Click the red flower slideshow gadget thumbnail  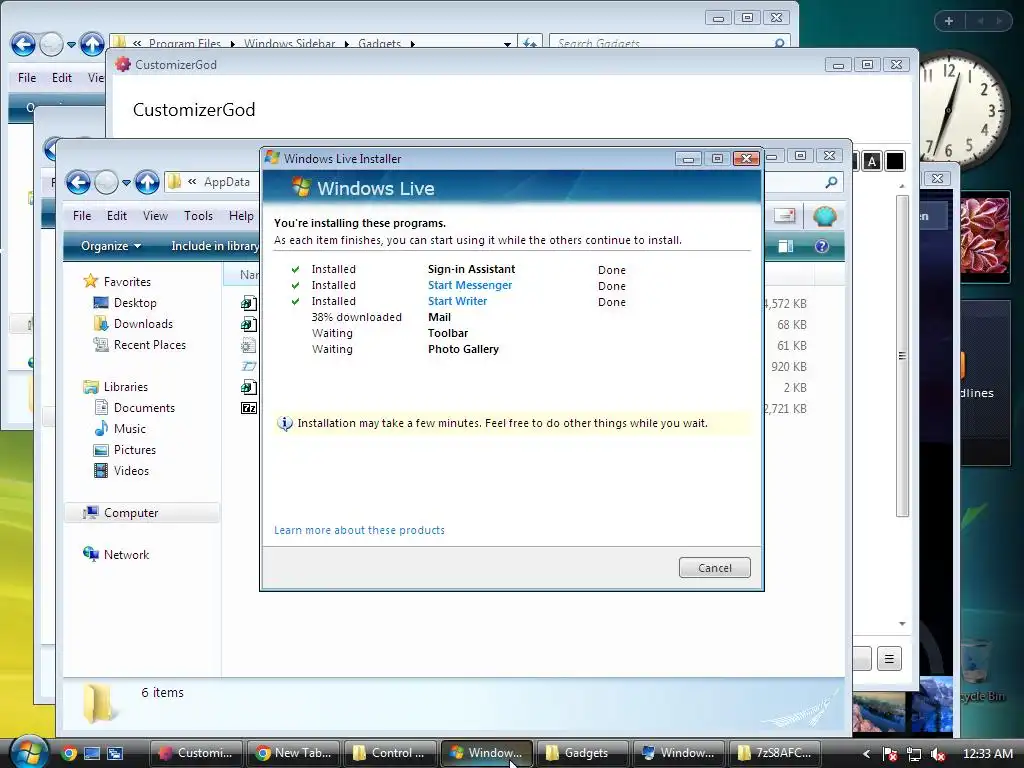click(985, 236)
